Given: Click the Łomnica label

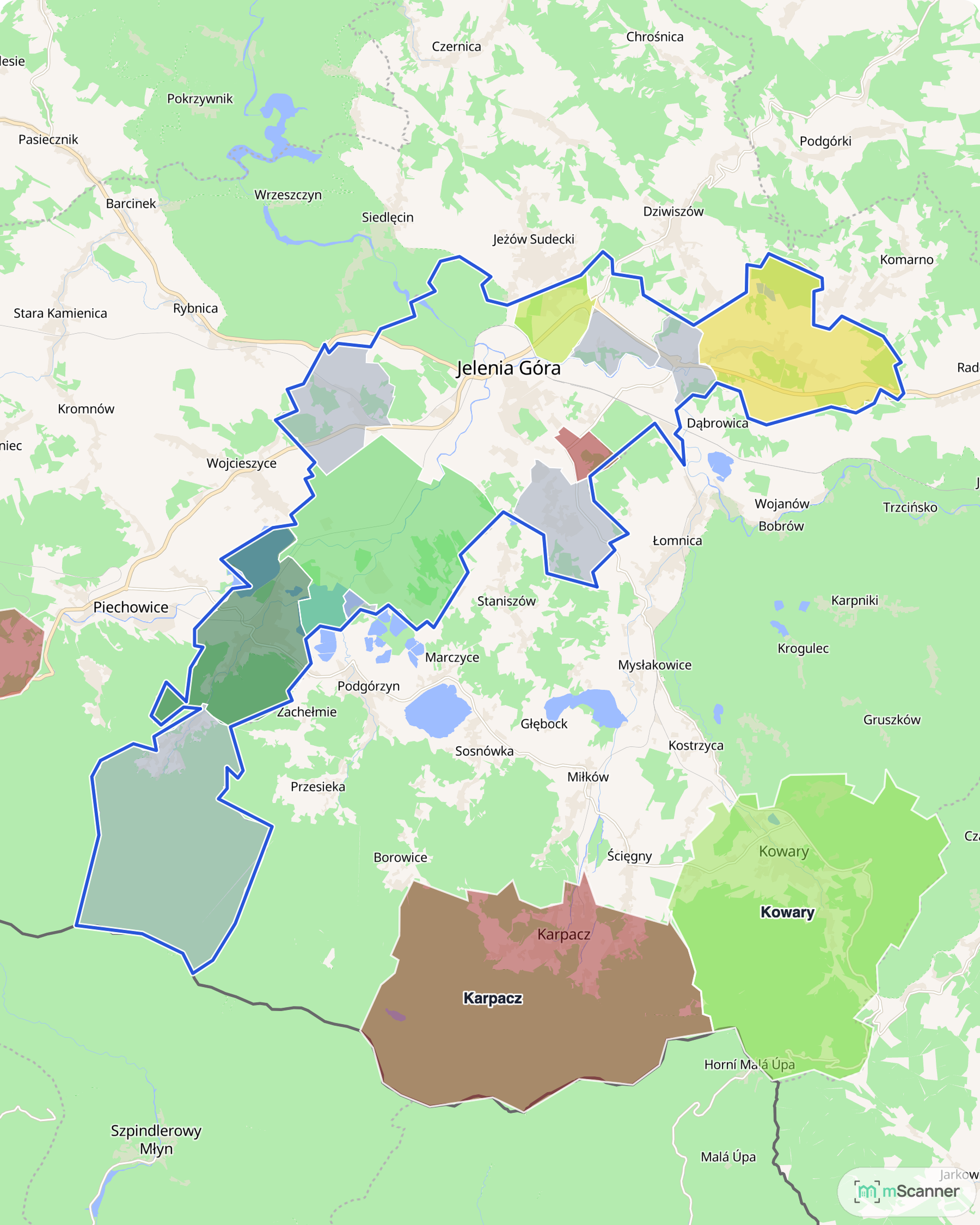Looking at the screenshot, I should tap(677, 540).
